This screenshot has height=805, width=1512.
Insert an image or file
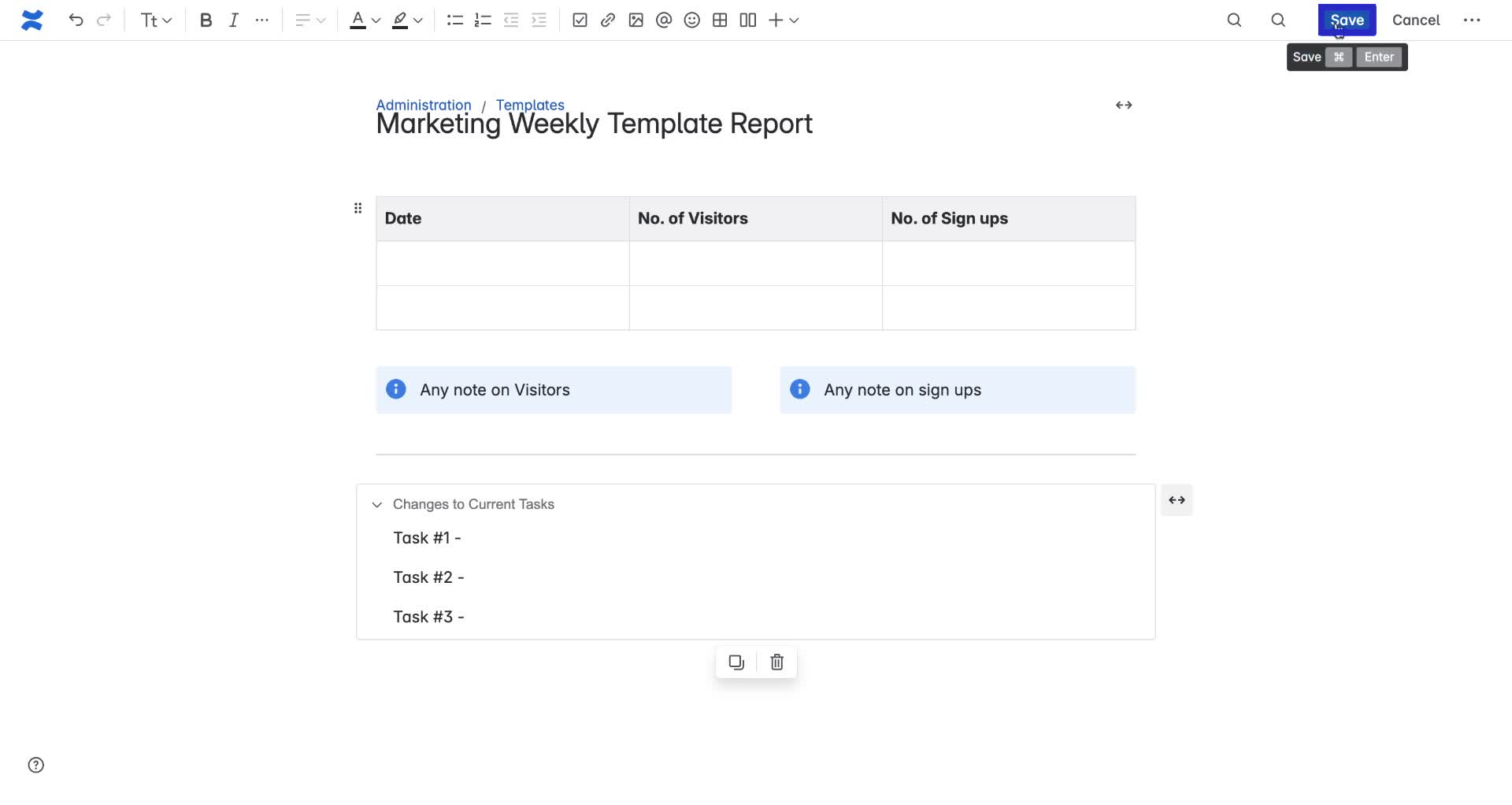[x=636, y=20]
